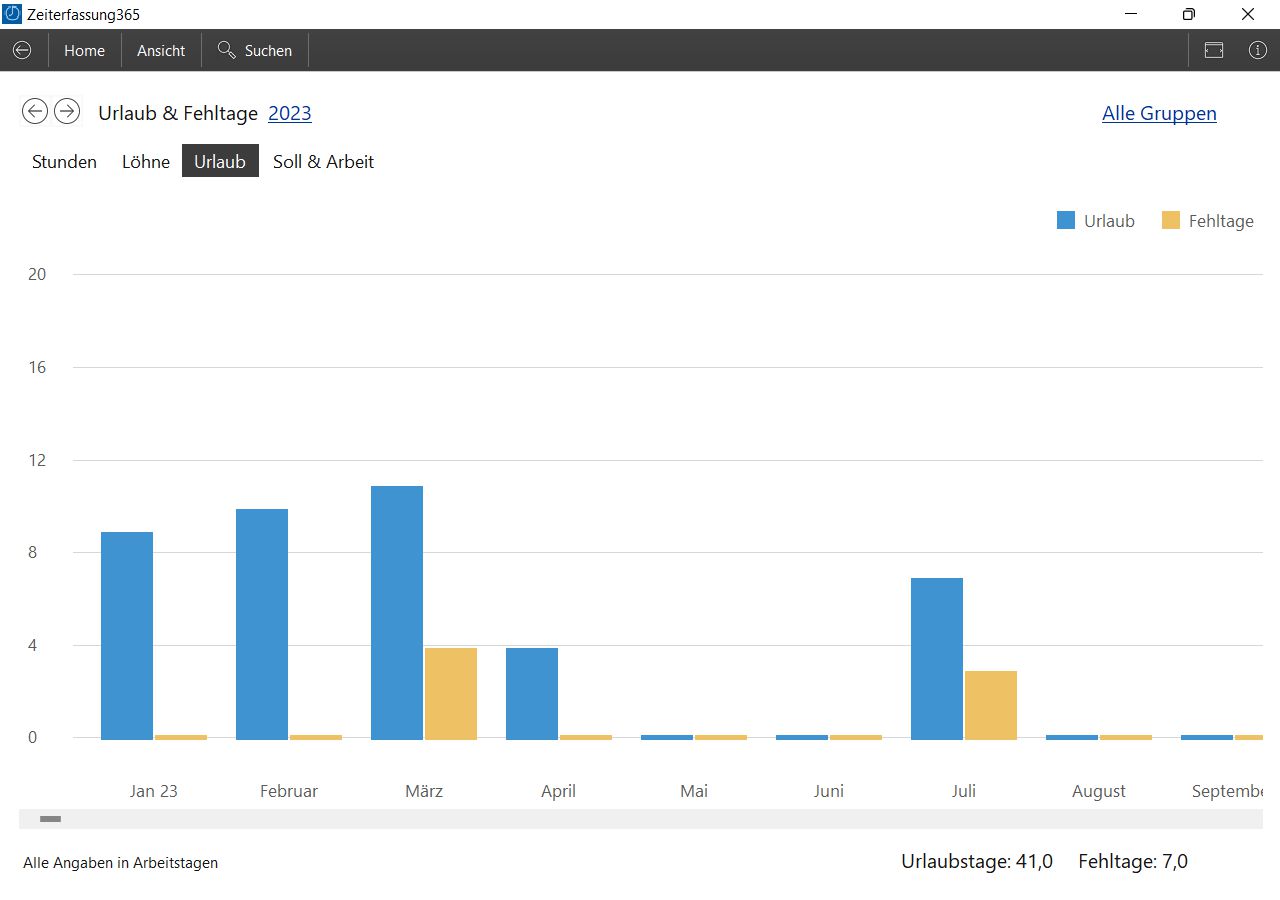The image size is (1280, 900).
Task: Go to previous year with left arrow
Action: pyautogui.click(x=35, y=111)
